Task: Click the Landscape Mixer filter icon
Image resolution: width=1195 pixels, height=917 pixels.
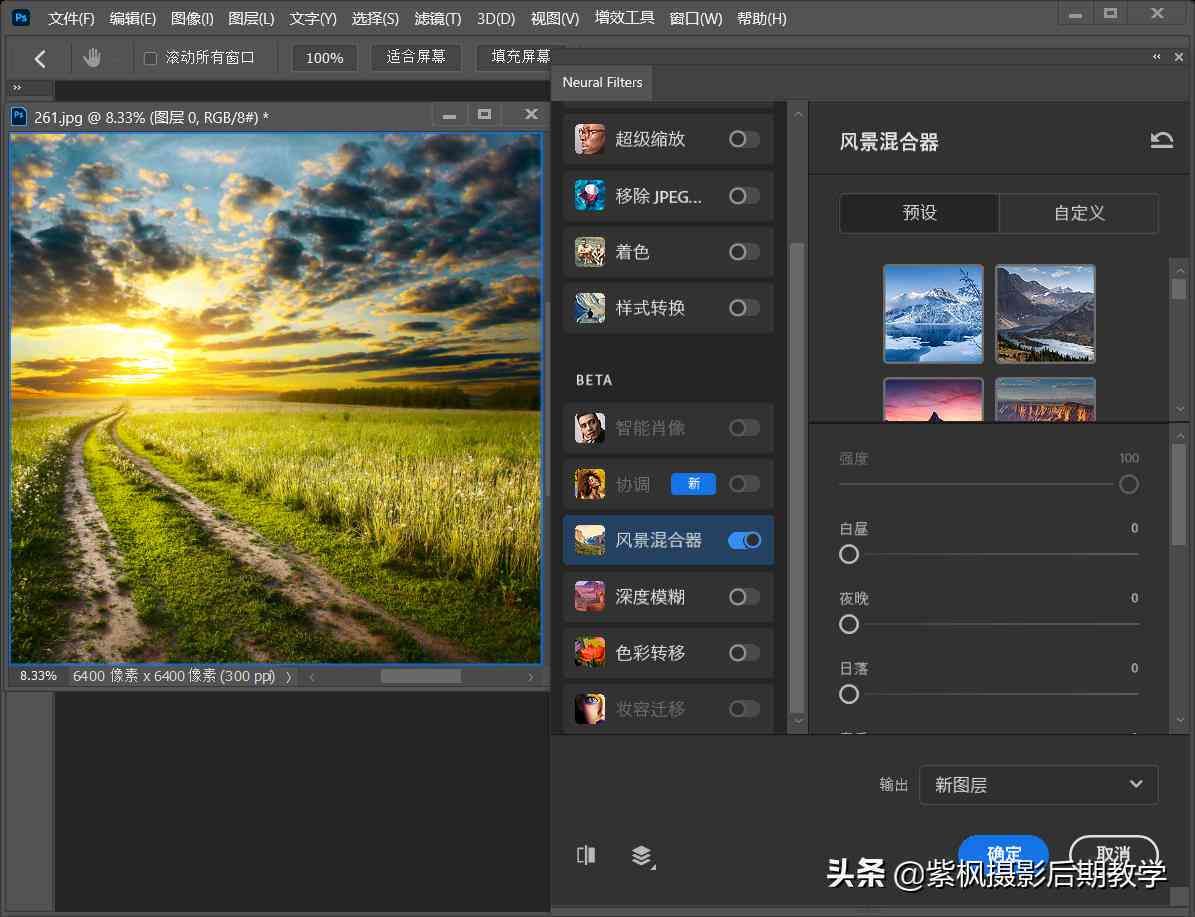Action: click(589, 540)
